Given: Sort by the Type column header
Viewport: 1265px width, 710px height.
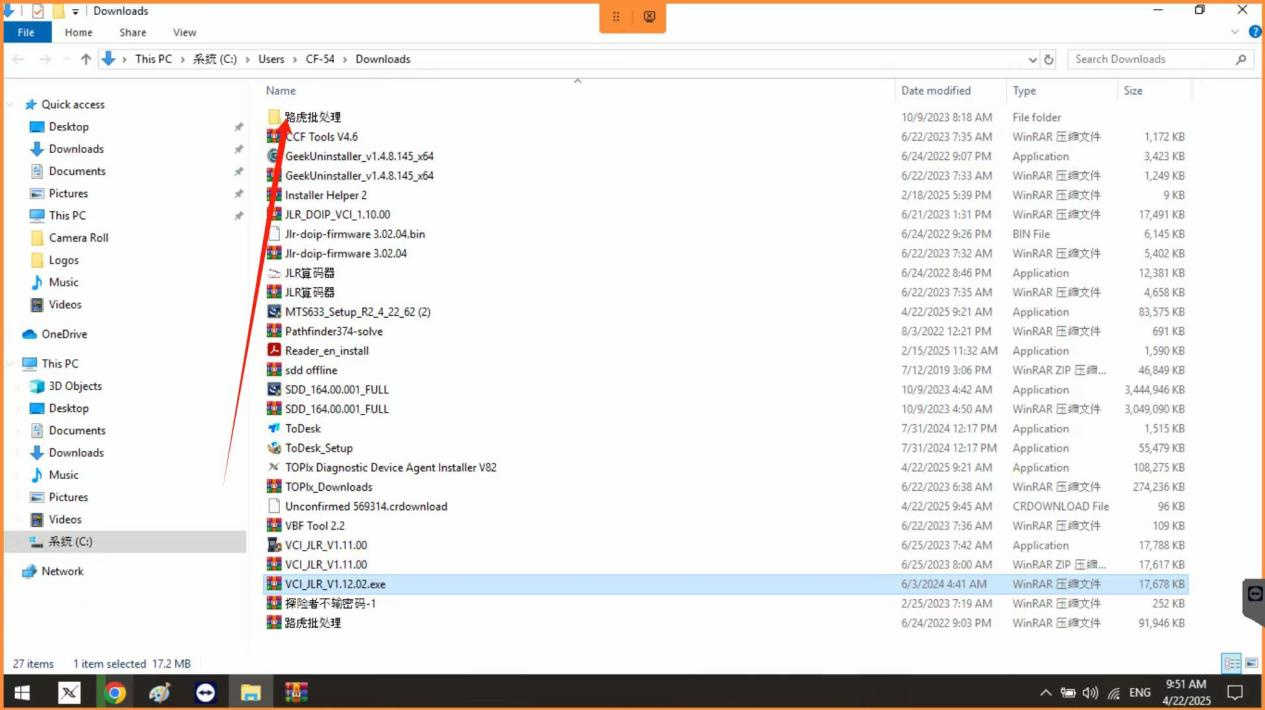Looking at the screenshot, I should [x=1024, y=90].
